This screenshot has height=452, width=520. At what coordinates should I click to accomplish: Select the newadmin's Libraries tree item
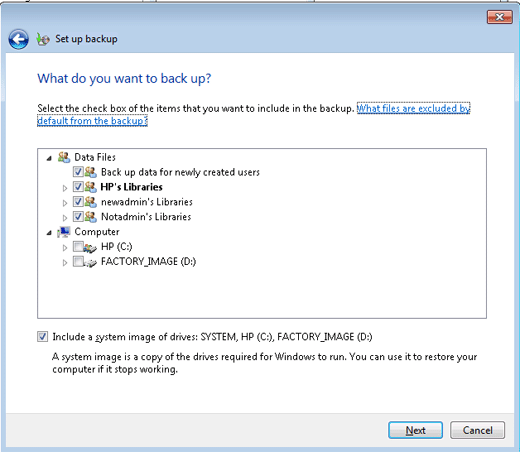147,202
